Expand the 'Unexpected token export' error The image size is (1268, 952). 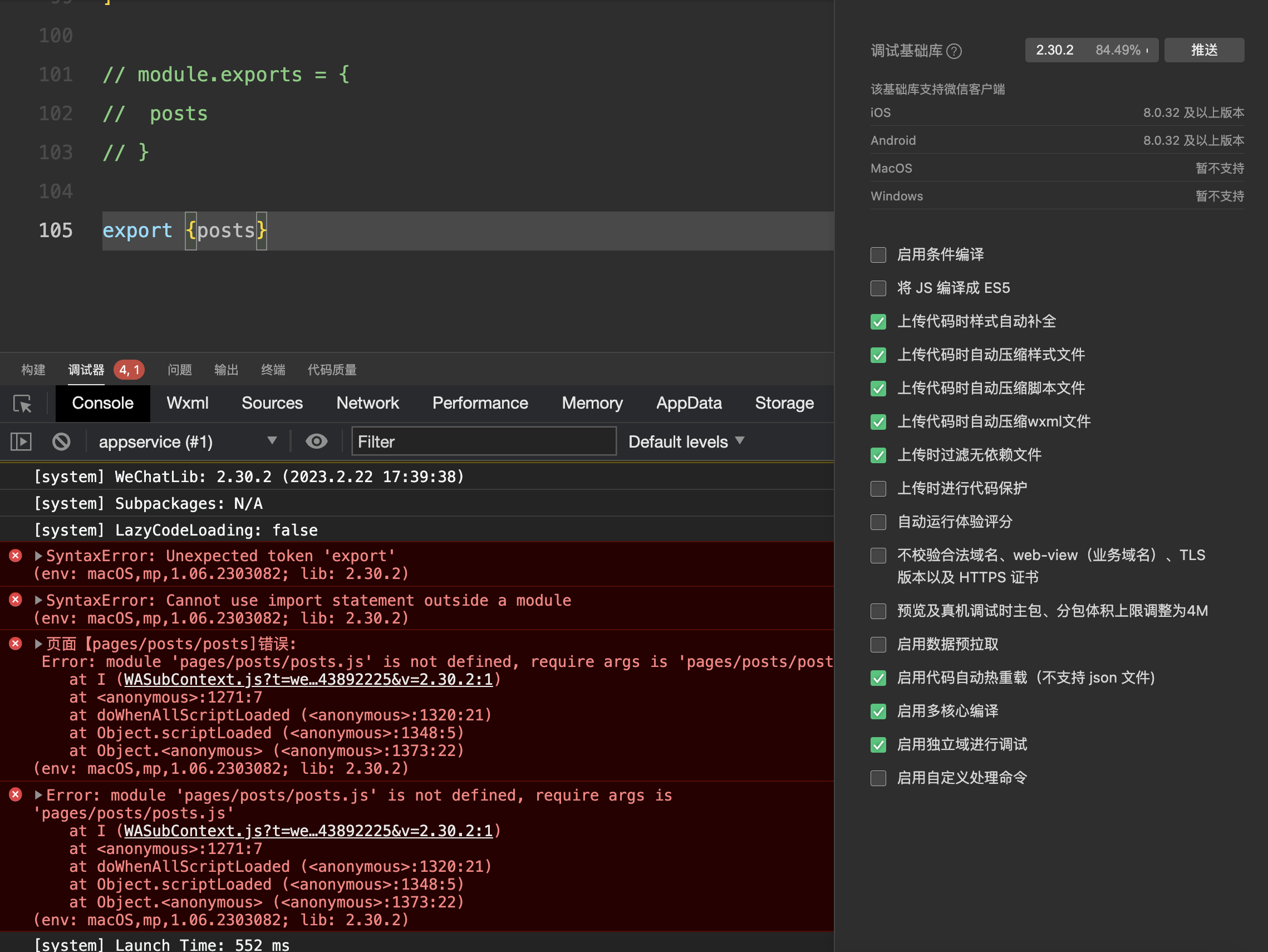pos(38,556)
